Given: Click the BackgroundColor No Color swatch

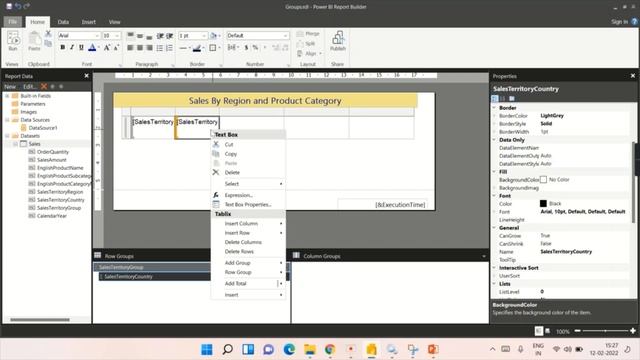Looking at the screenshot, I should click(x=543, y=180).
